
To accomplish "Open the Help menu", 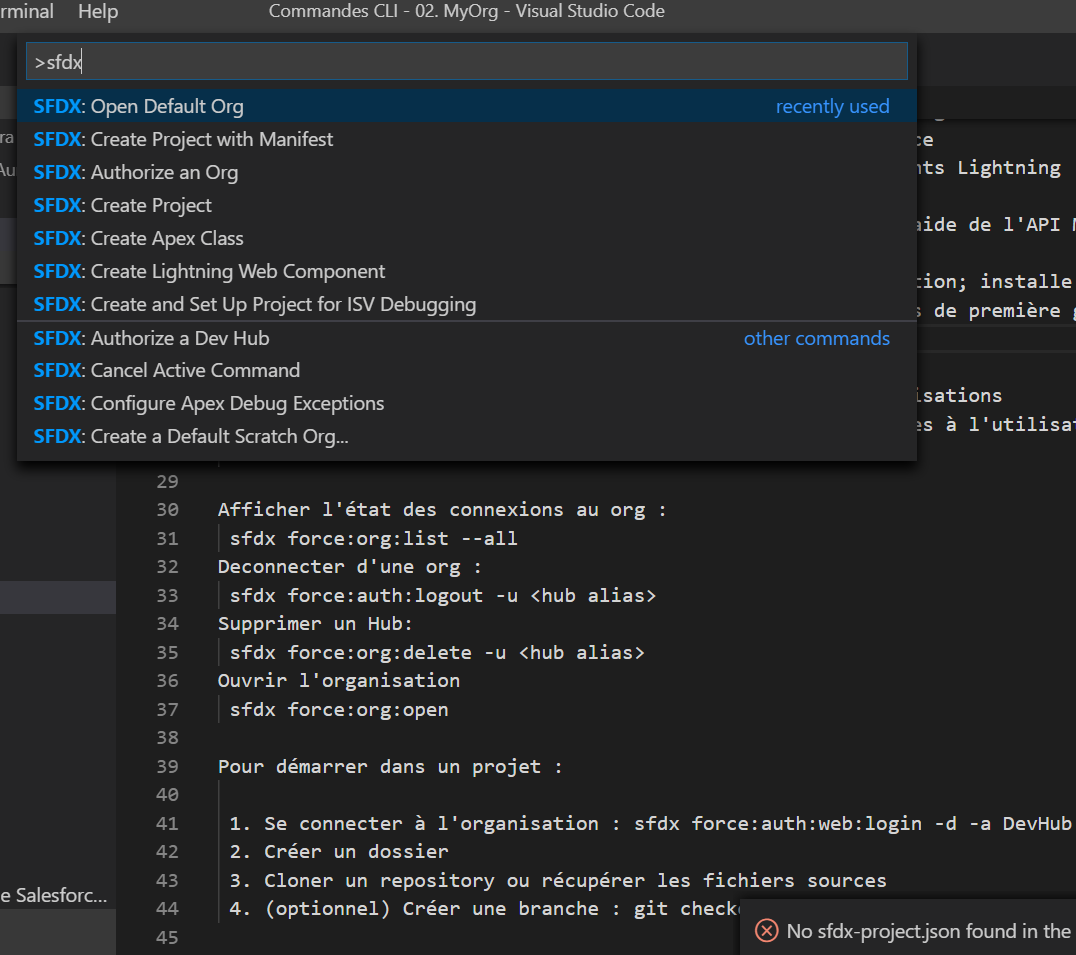I will coord(98,12).
